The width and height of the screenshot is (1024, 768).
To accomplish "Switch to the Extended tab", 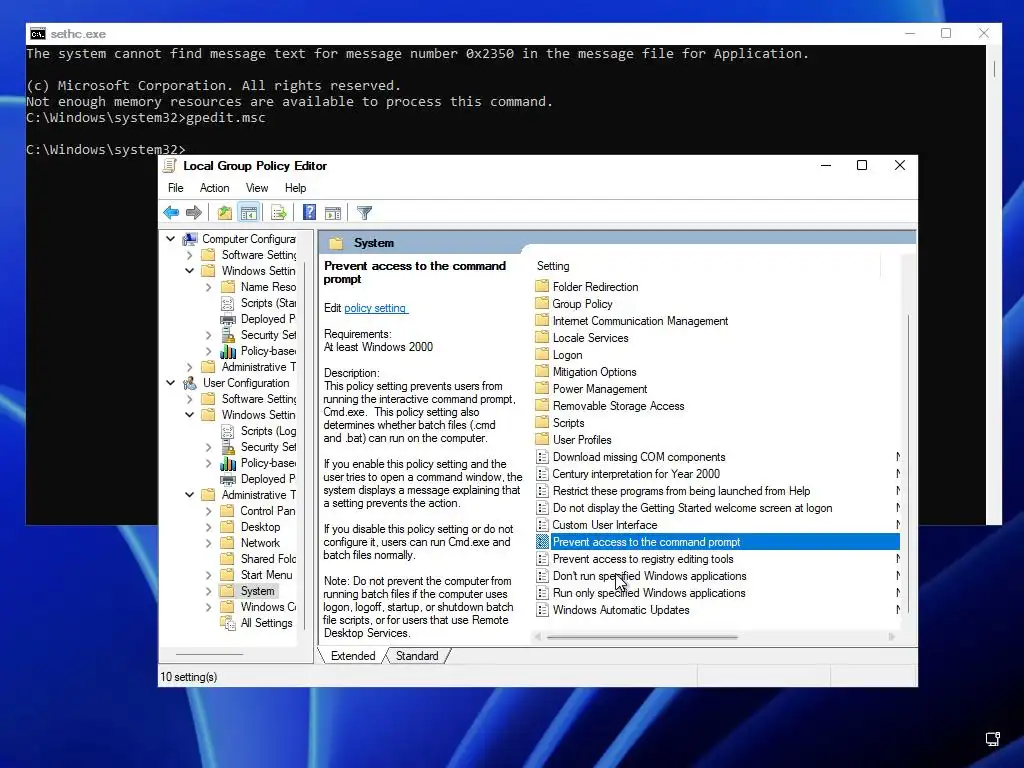I will 353,656.
